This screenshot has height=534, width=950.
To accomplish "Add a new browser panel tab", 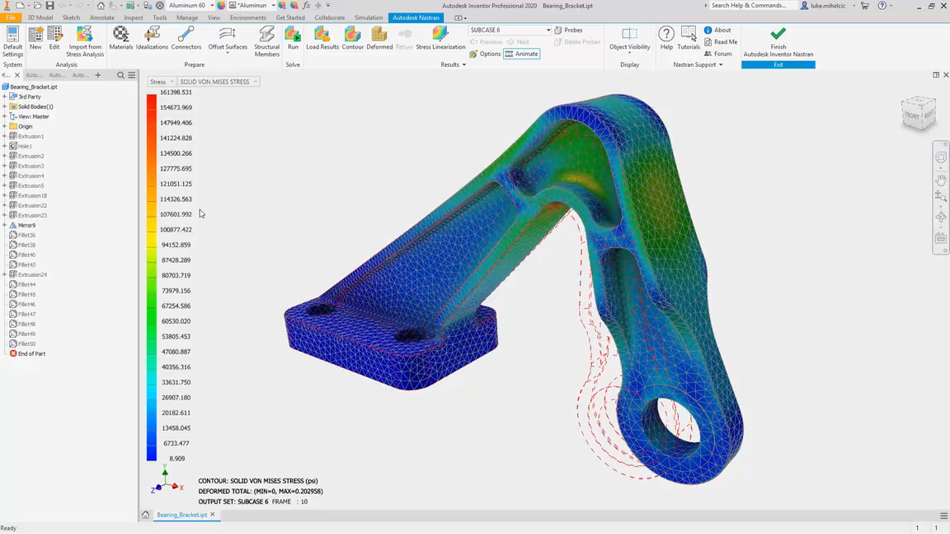I will click(x=98, y=75).
